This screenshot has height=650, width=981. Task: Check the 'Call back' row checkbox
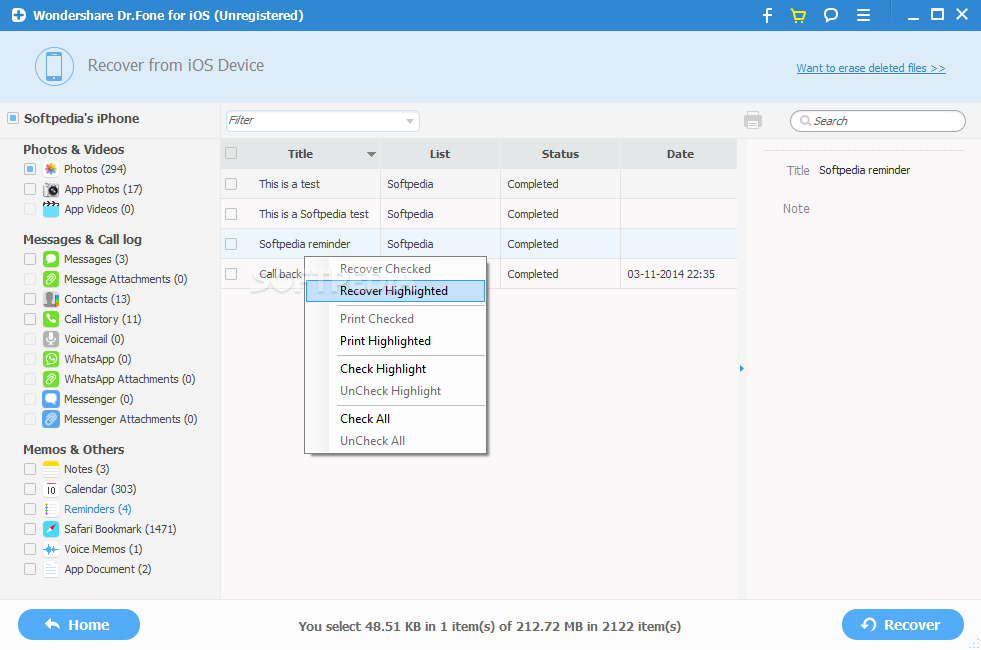pyautogui.click(x=231, y=274)
